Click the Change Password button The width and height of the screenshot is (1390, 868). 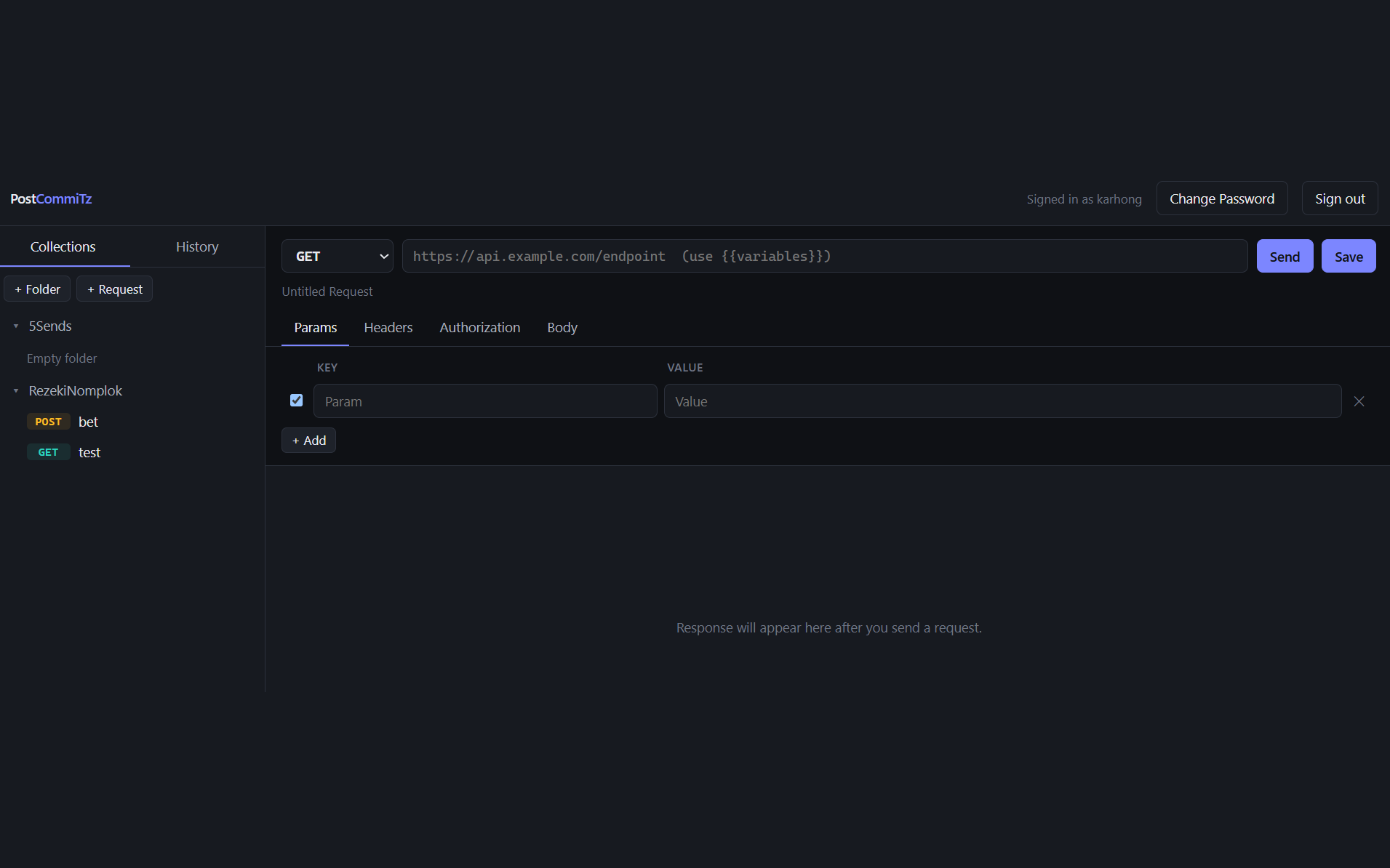[1222, 198]
